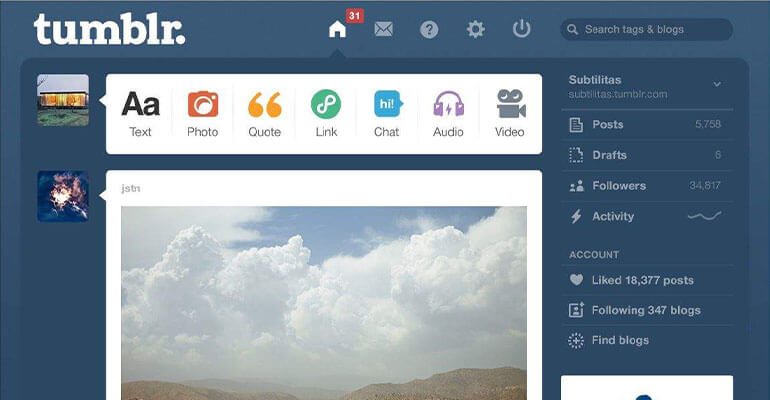The height and width of the screenshot is (400, 770).
Task: Create a new Photo post
Action: [202, 113]
